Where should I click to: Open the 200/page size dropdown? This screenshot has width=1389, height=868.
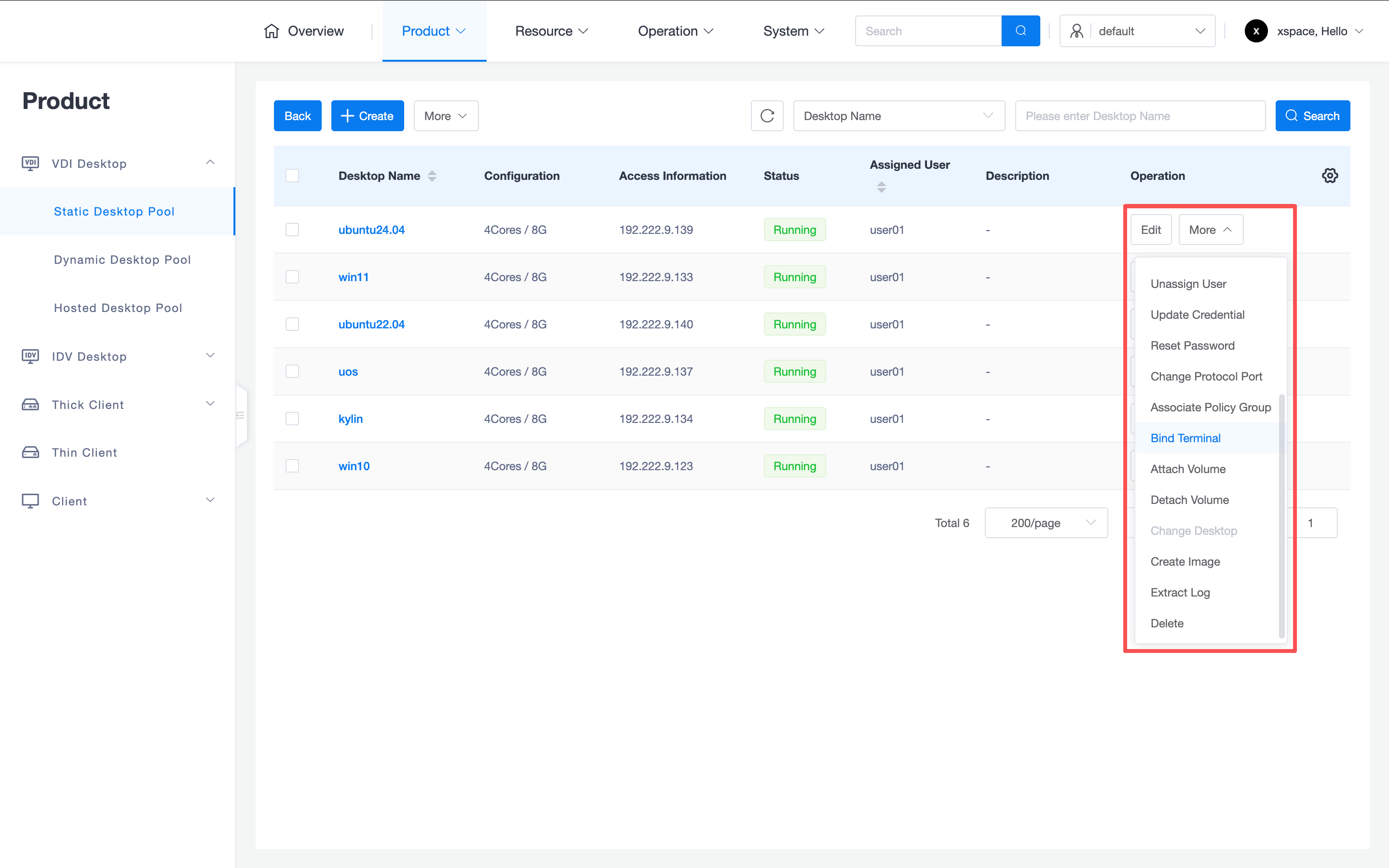point(1046,523)
